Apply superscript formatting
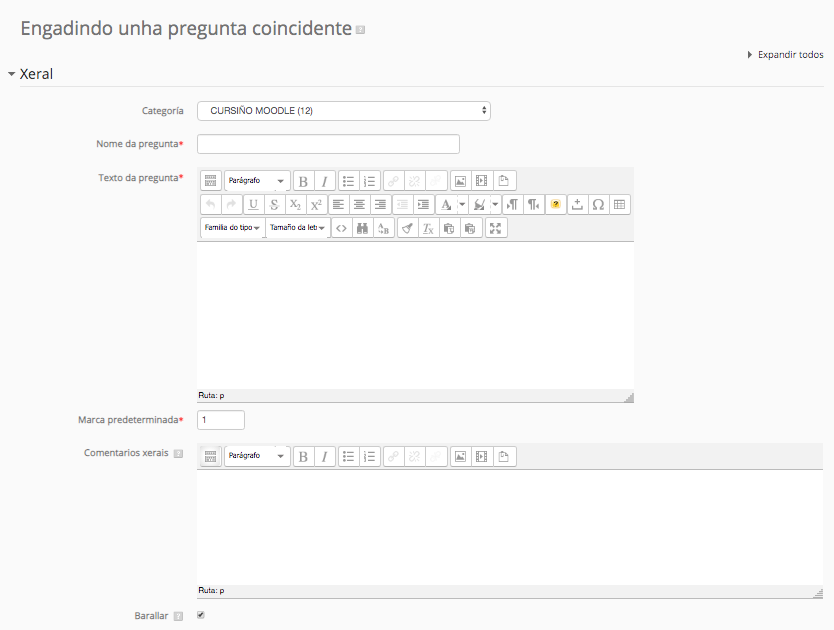Screen dimensions: 834x630 pos(316,204)
